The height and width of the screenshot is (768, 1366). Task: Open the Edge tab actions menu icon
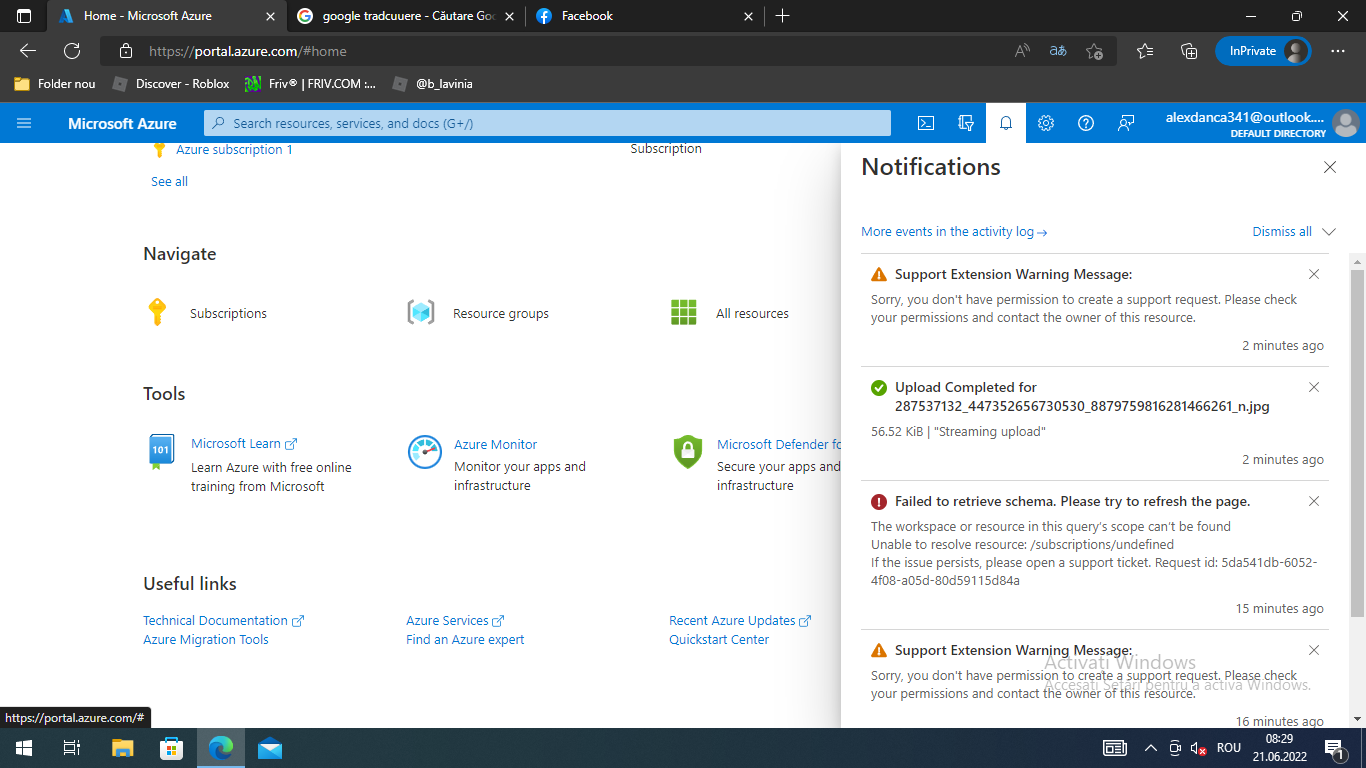point(24,16)
